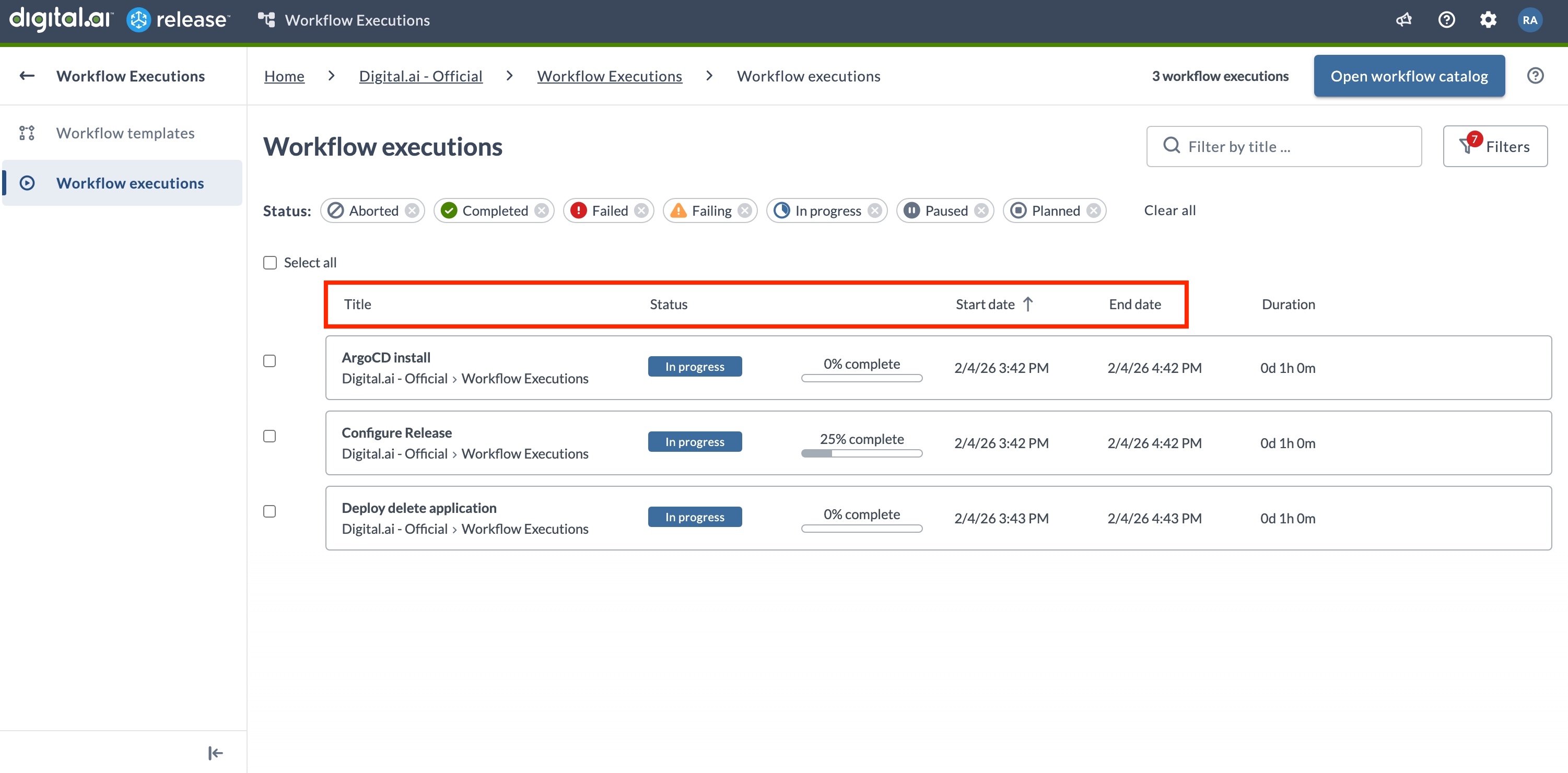The image size is (1568, 773).
Task: Click the Filter by title input field
Action: [1283, 146]
